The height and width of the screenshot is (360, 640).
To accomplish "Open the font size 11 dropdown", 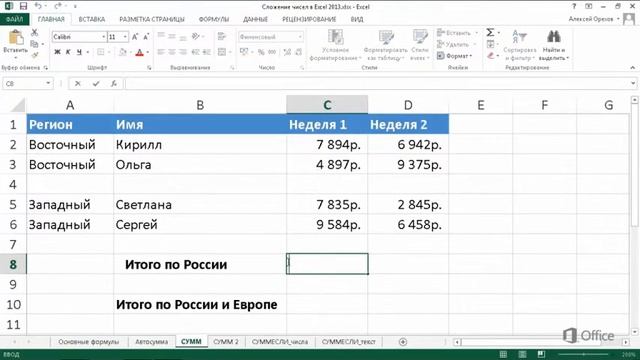I will (x=125, y=37).
